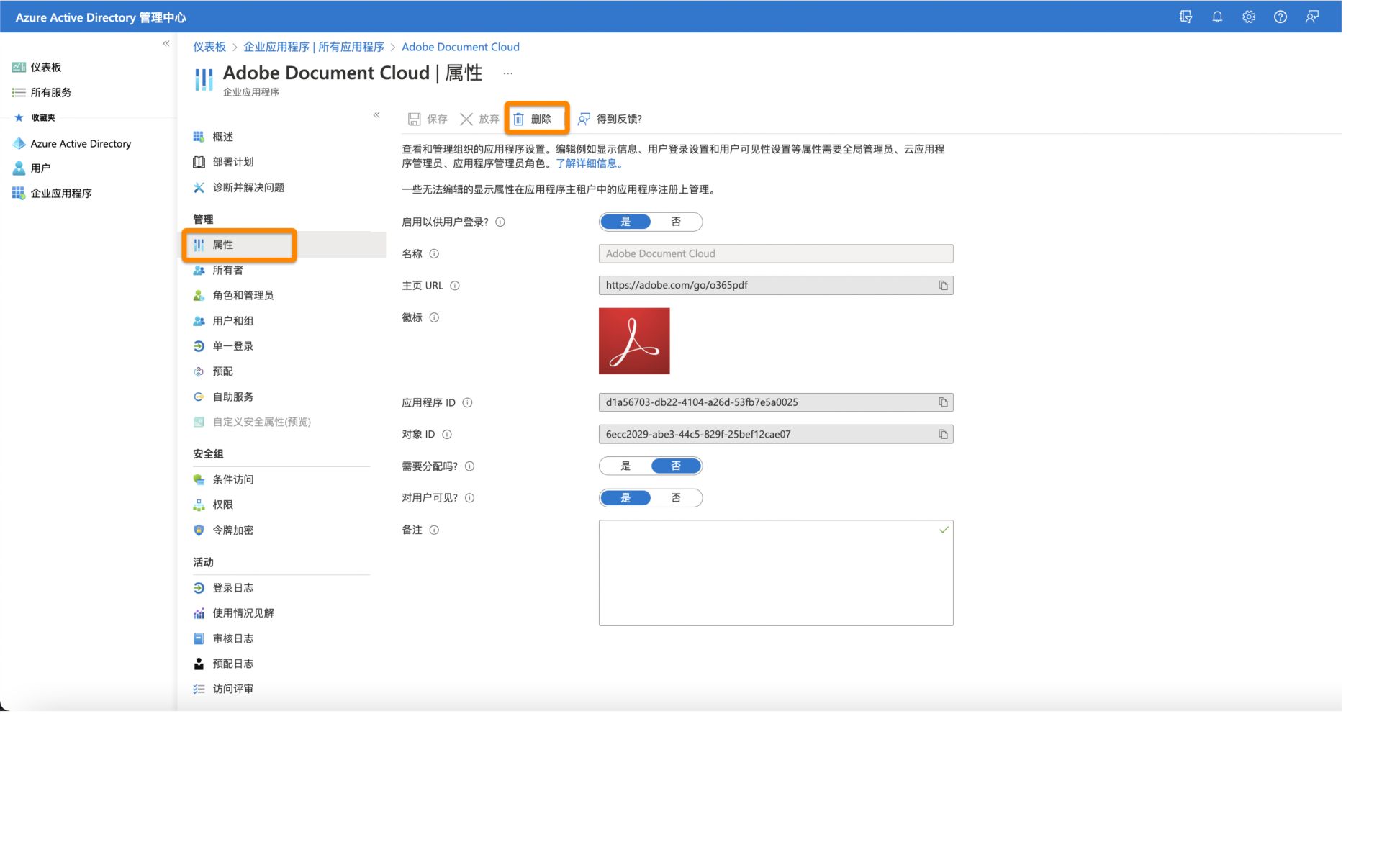Open Azure Active Directory in favorites
This screenshot has width=1382, height=868.
point(81,143)
